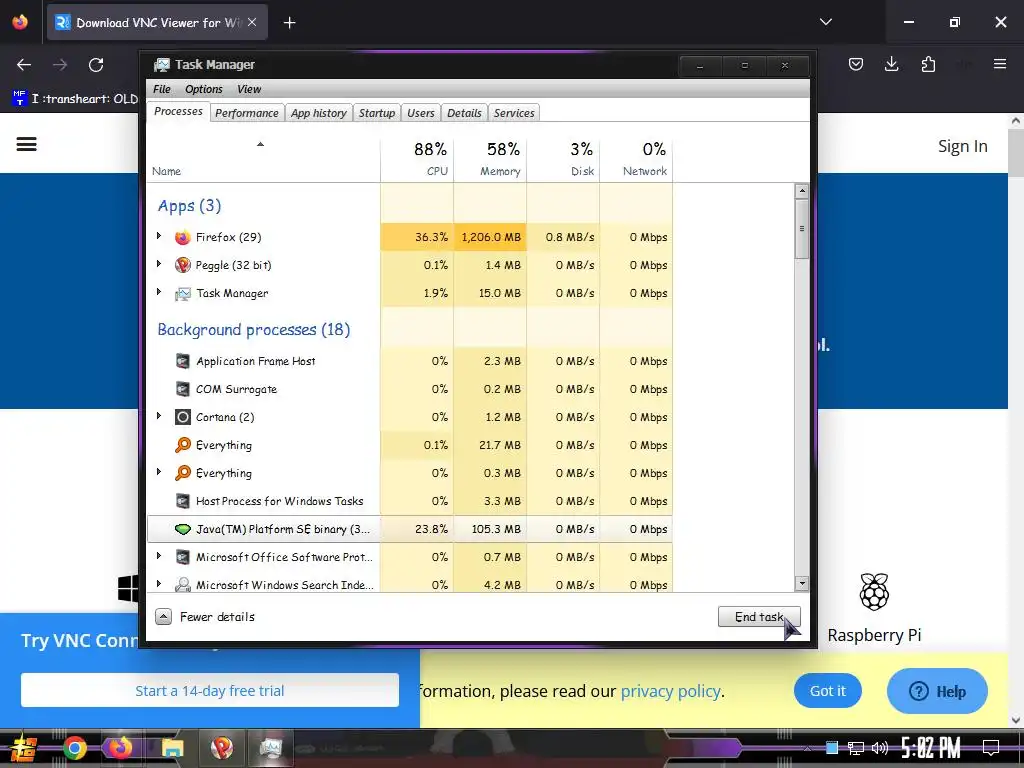Switch to the App history tab
This screenshot has height=768, width=1024.
[319, 113]
